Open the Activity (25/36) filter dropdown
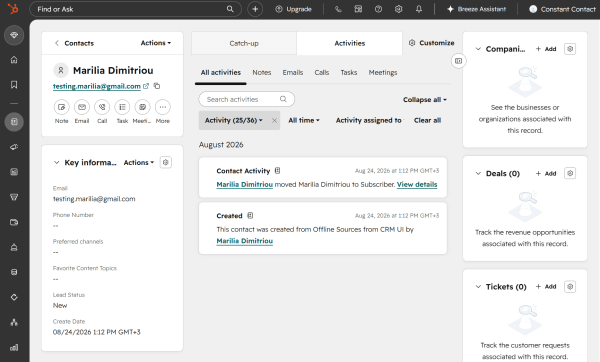 point(233,121)
